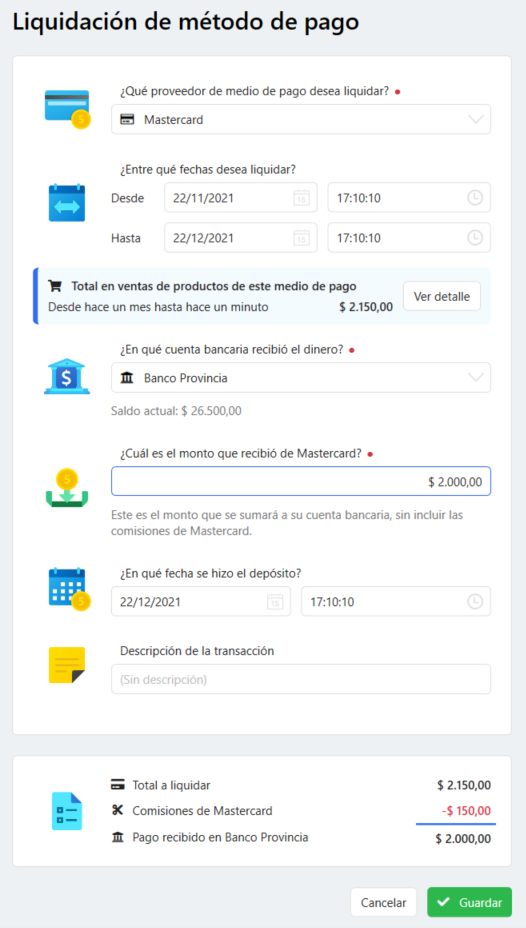
Task: Click the Cancelar button
Action: (x=383, y=903)
